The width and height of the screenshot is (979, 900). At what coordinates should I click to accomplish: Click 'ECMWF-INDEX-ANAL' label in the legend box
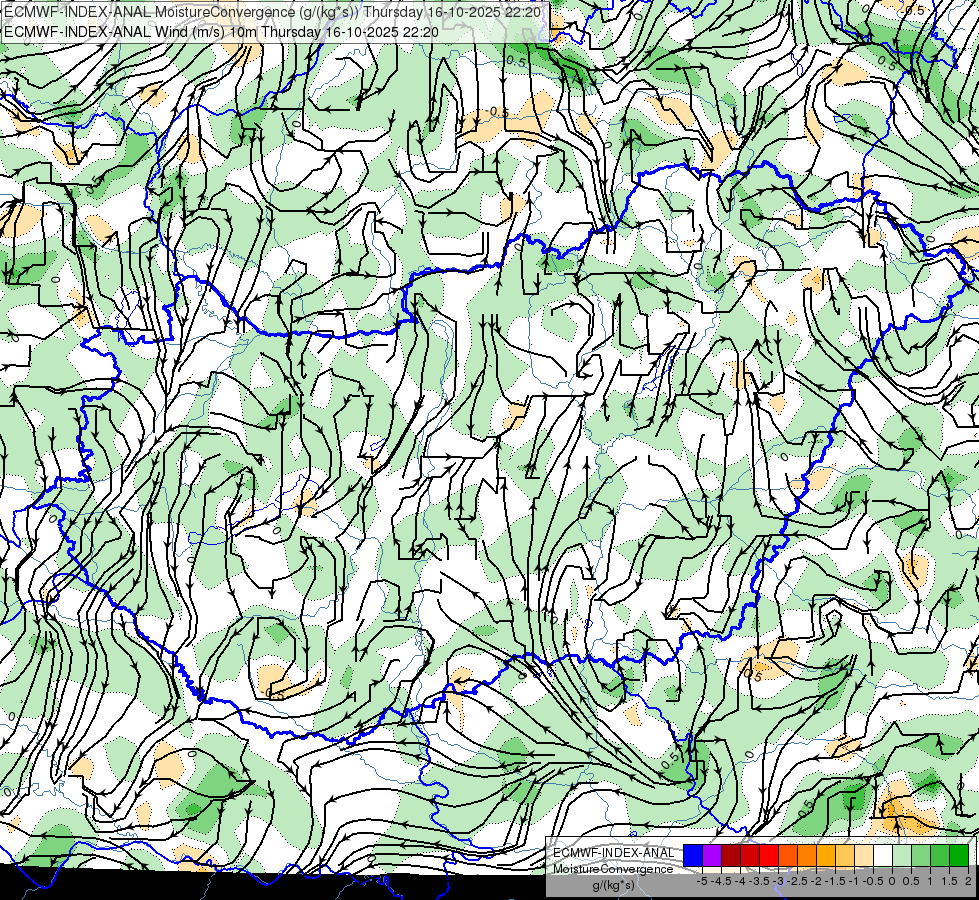pyautogui.click(x=613, y=853)
